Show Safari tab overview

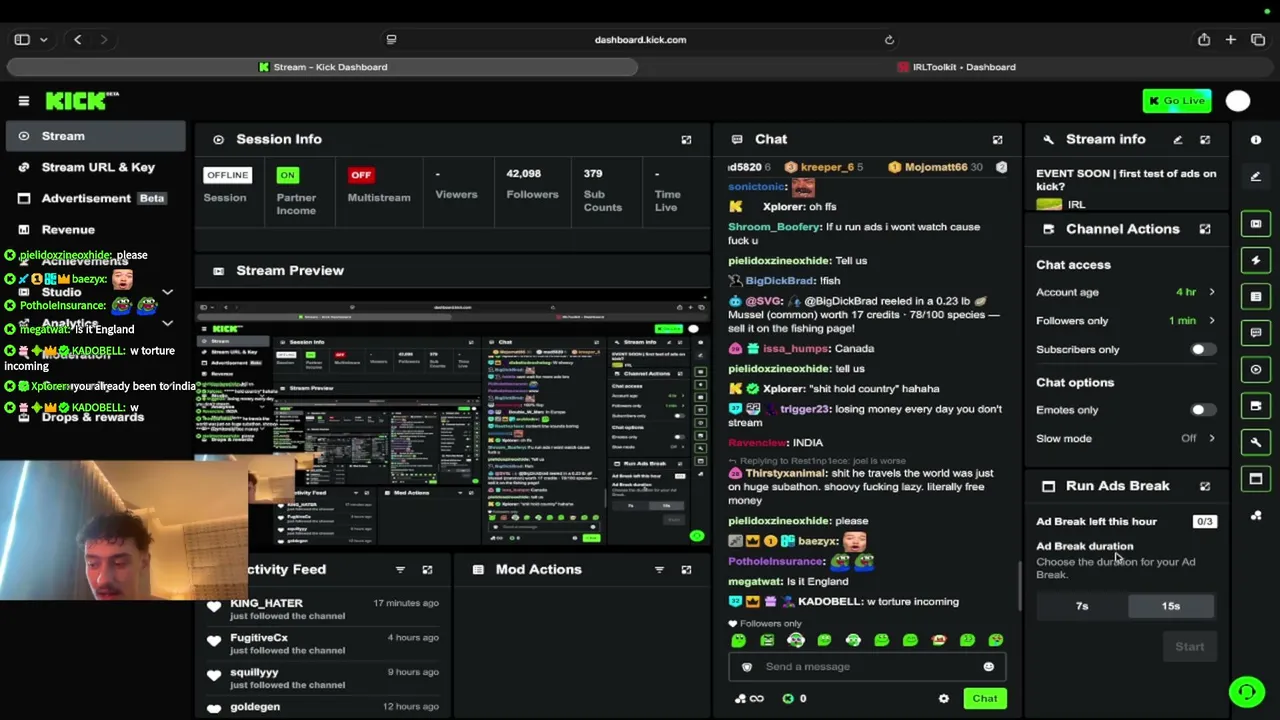1258,40
